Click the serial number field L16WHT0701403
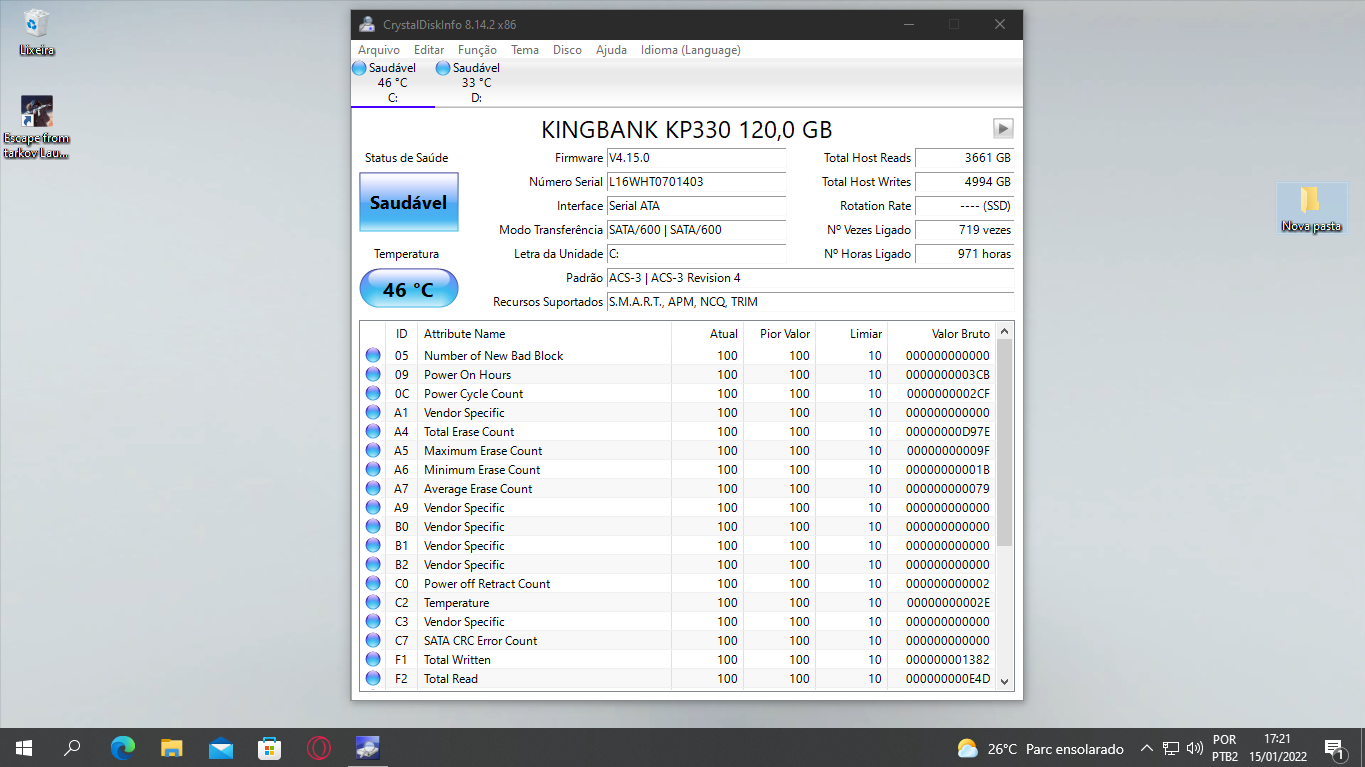The height and width of the screenshot is (767, 1365). [x=696, y=182]
